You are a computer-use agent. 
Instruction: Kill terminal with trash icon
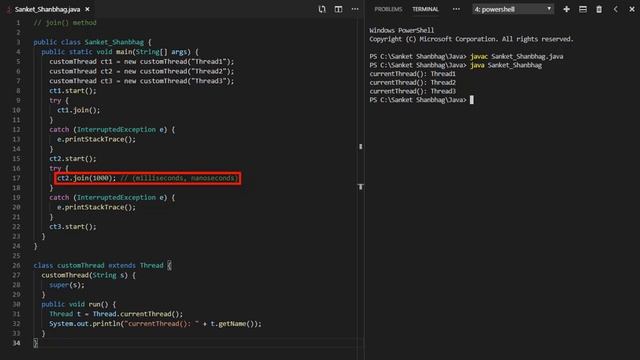point(599,9)
